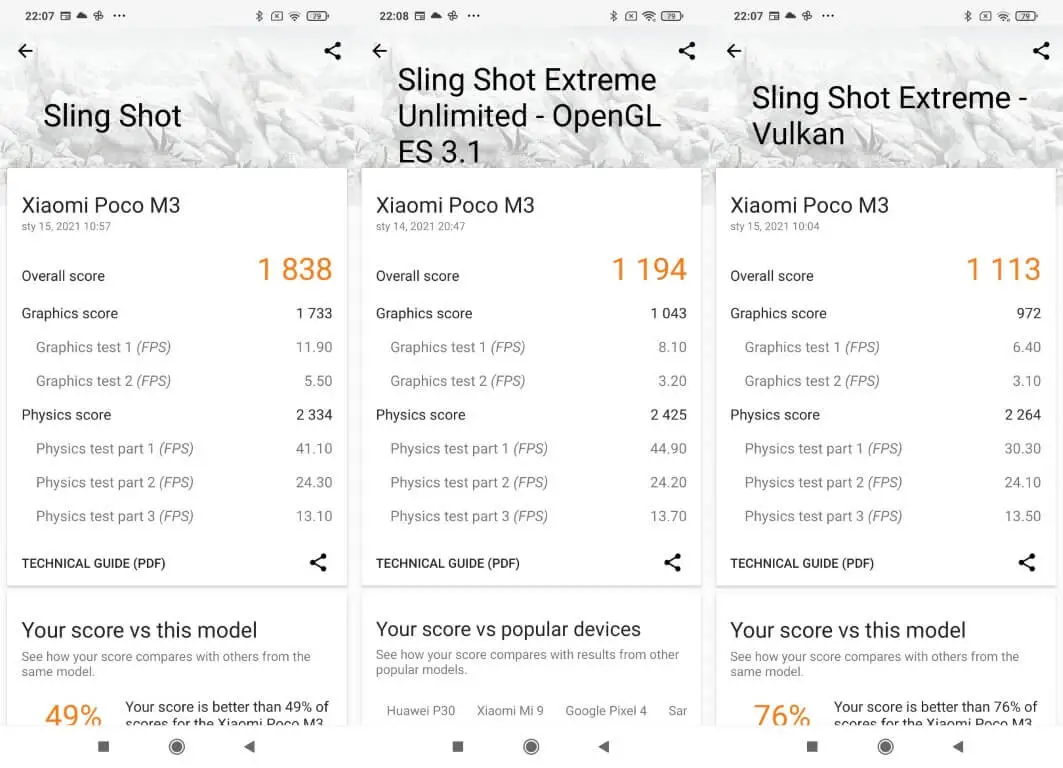Go back from the Sling Shot results screen
The height and width of the screenshot is (768, 1063).
[26, 51]
